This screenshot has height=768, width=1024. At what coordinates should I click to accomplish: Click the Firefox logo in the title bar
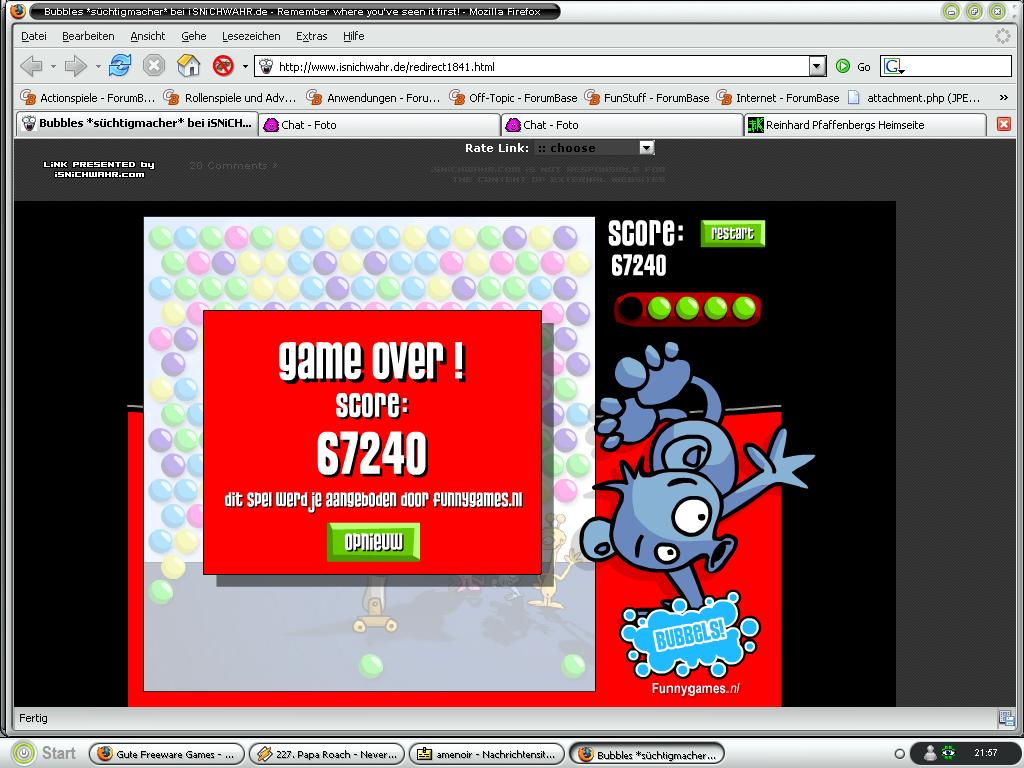(x=18, y=10)
